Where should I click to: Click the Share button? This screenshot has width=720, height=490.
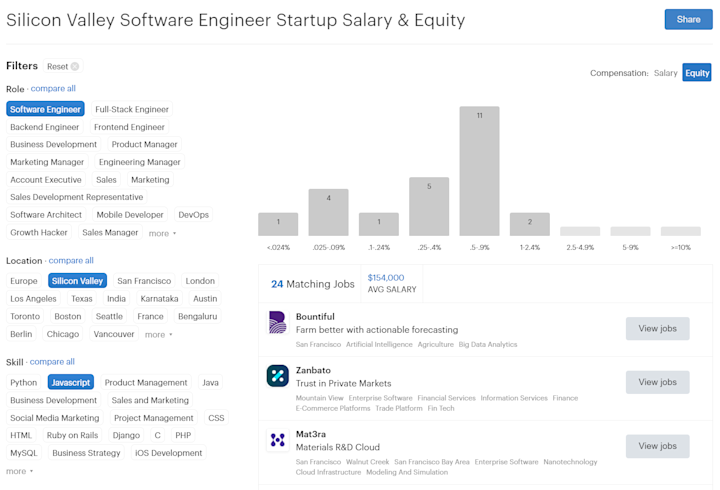688,19
